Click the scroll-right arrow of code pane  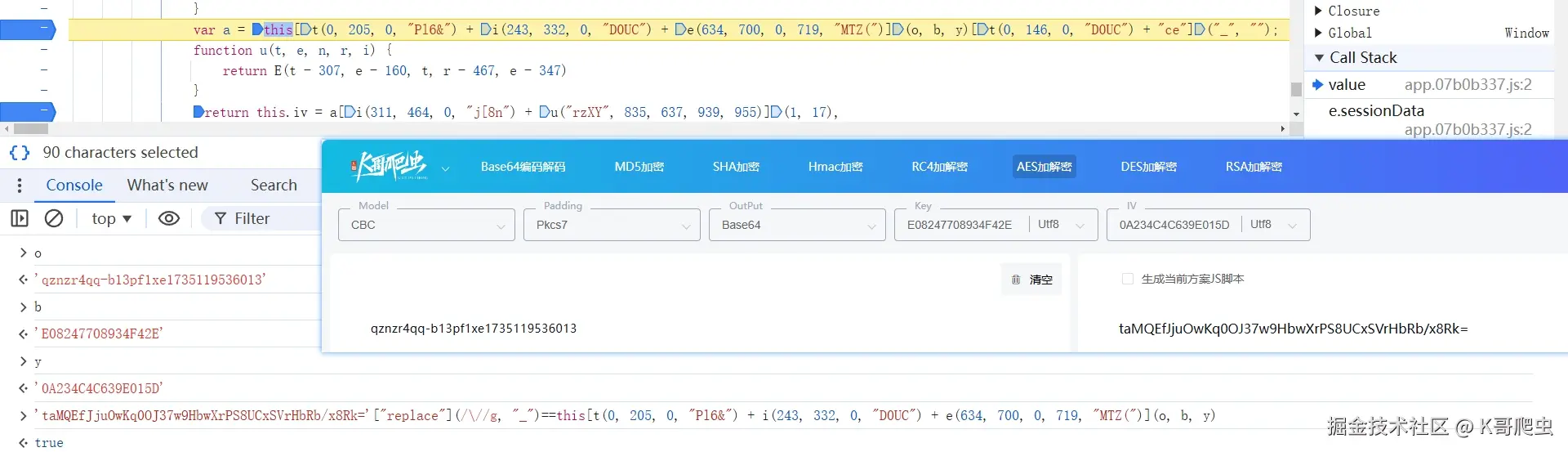tap(1283, 129)
